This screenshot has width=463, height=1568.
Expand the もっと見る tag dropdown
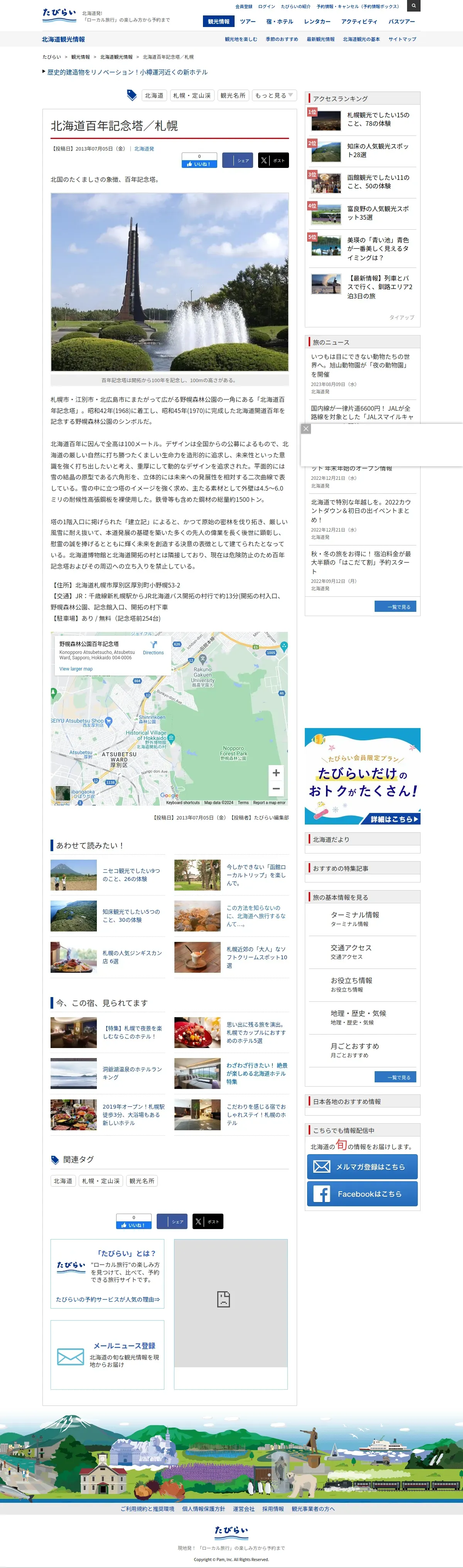point(274,96)
